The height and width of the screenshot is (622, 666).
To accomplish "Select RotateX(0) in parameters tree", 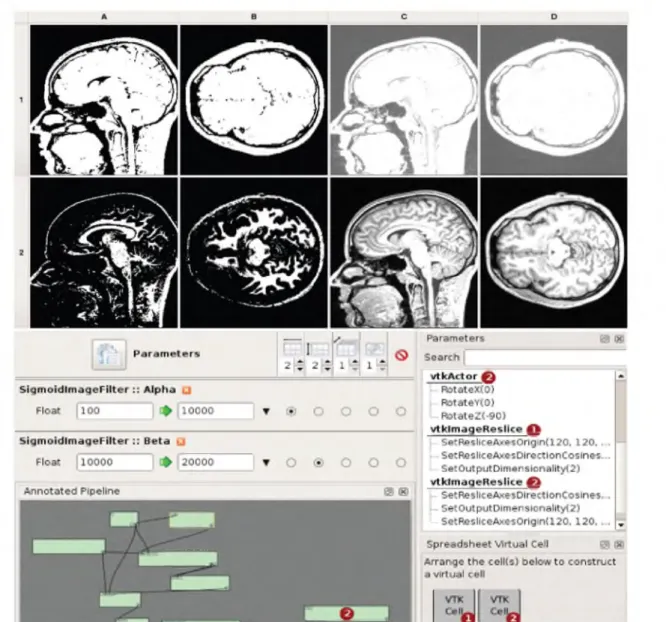I will click(x=467, y=390).
